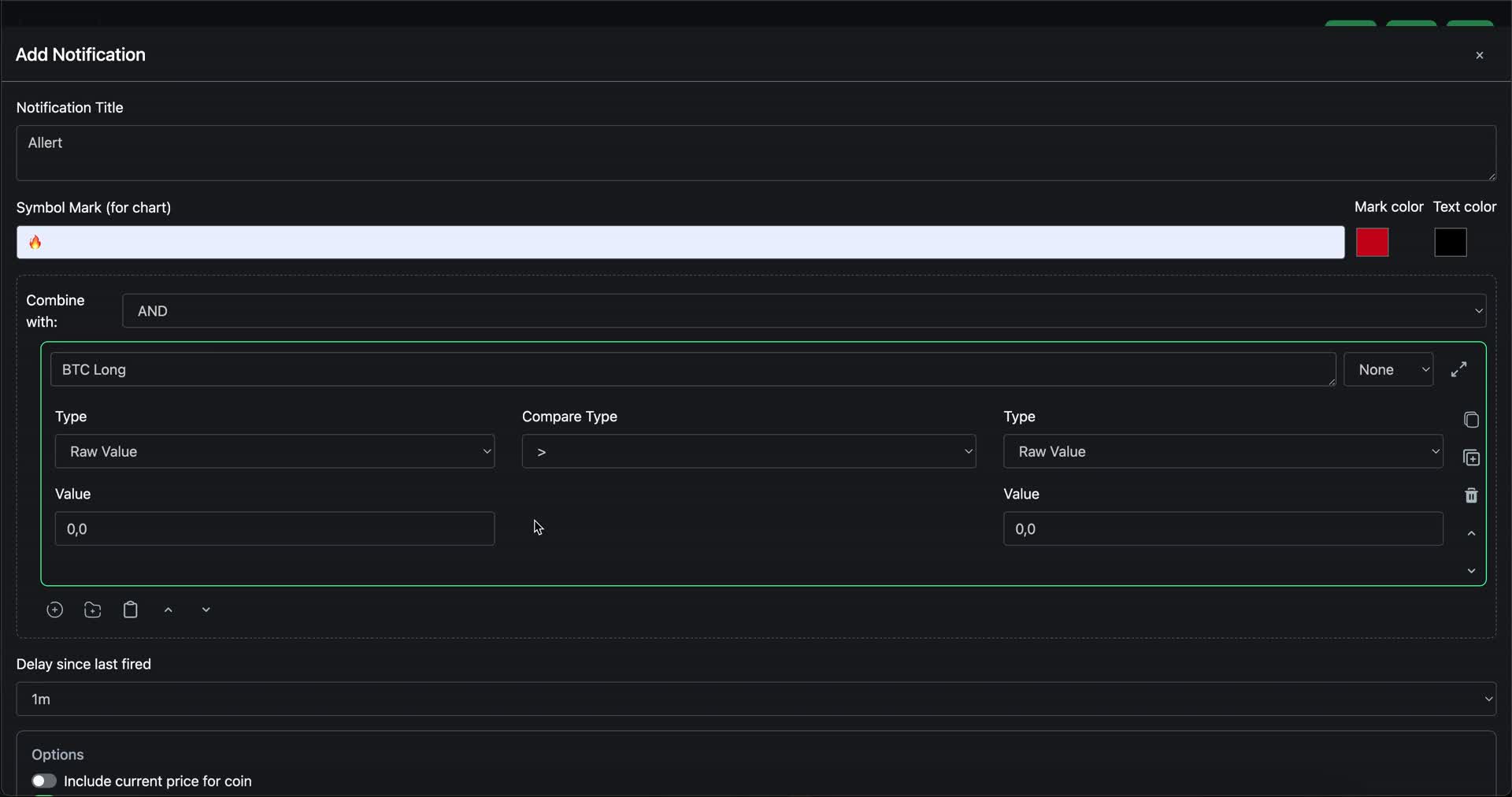1512x797 pixels.
Task: Open the None dropdown next to BTC Long
Action: click(x=1388, y=369)
